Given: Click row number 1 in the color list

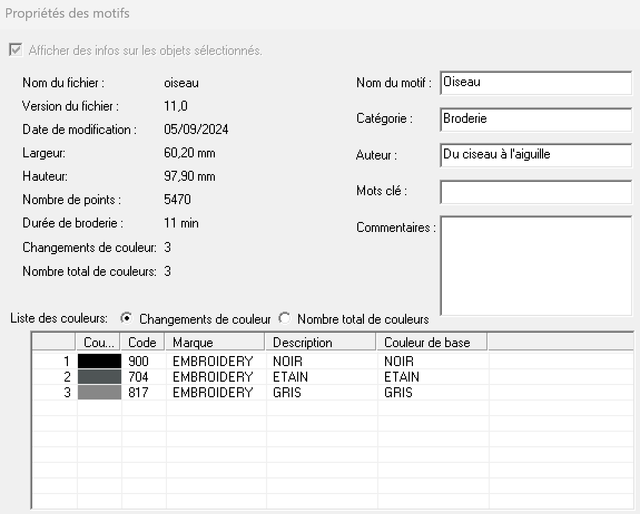Looking at the screenshot, I should click(67, 361).
